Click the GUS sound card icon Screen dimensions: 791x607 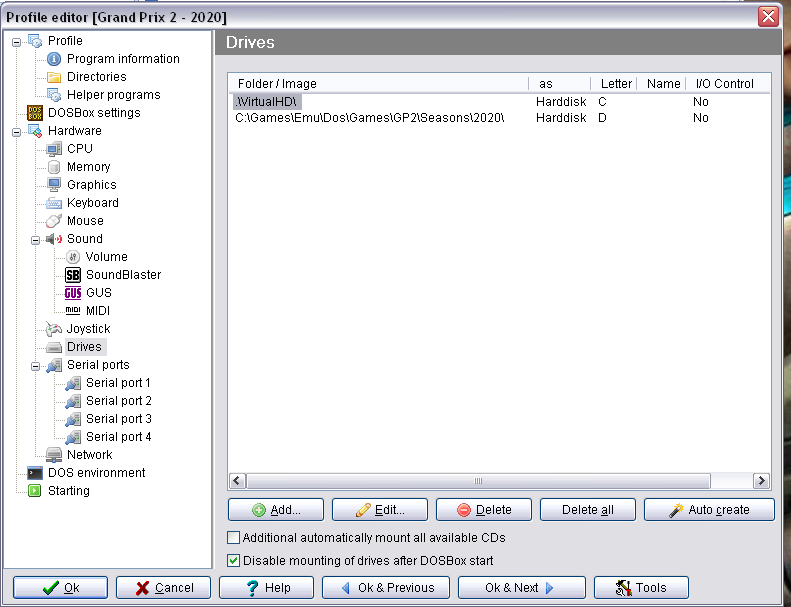73,293
